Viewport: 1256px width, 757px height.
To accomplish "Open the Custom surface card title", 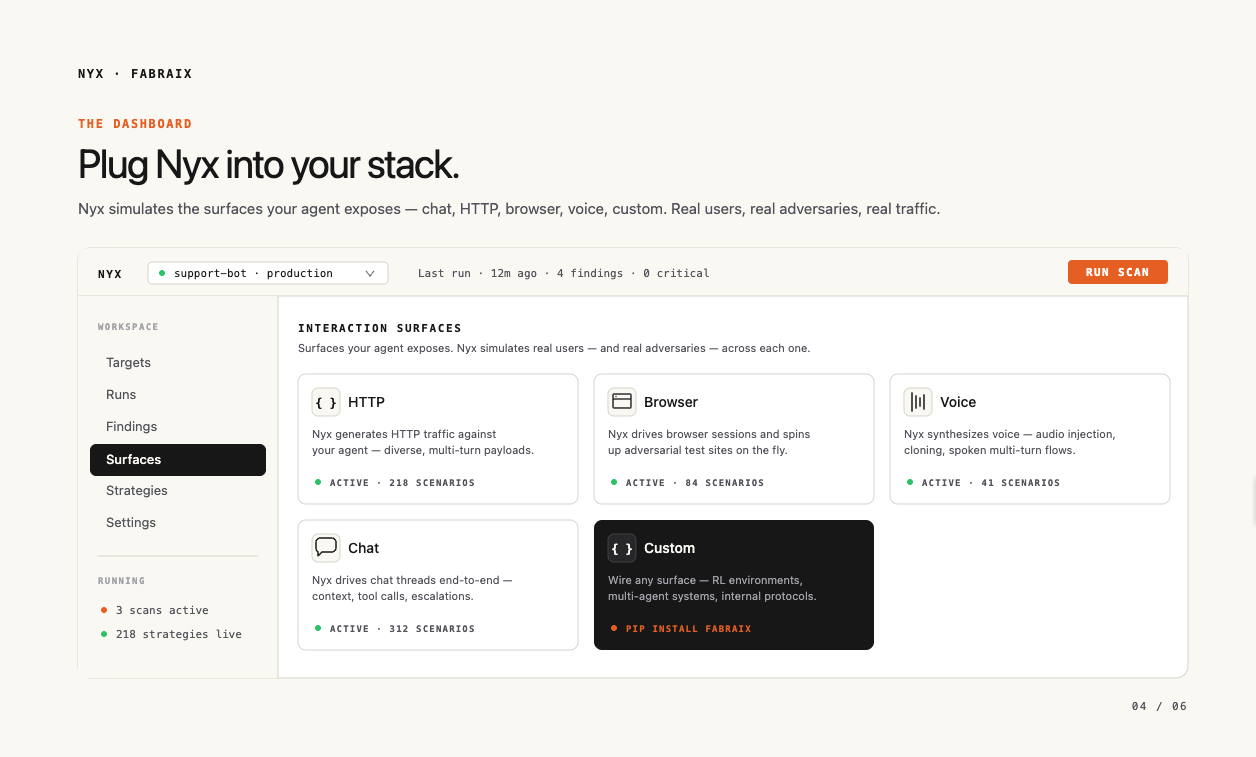I will (x=669, y=548).
